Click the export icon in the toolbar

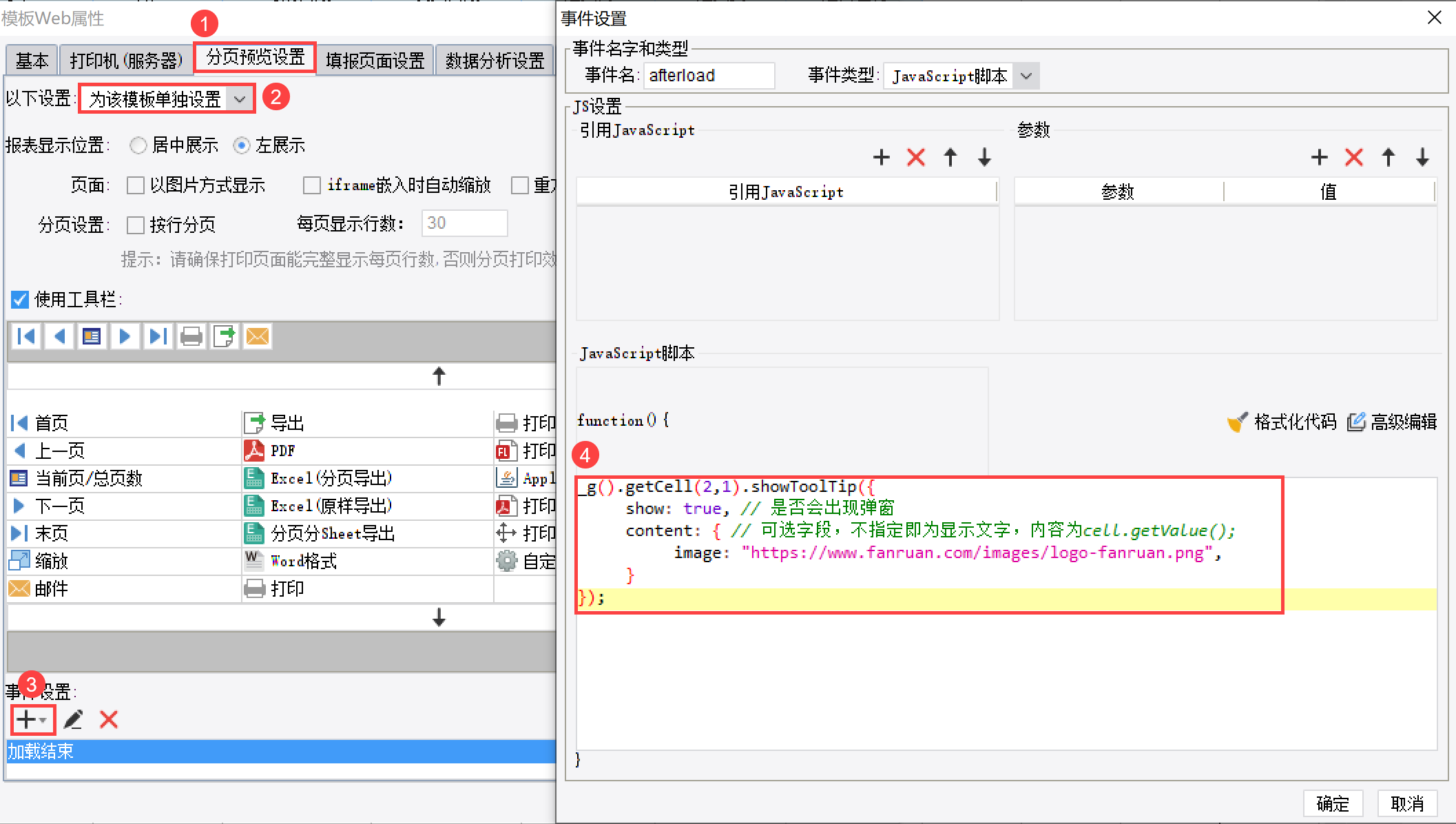225,336
